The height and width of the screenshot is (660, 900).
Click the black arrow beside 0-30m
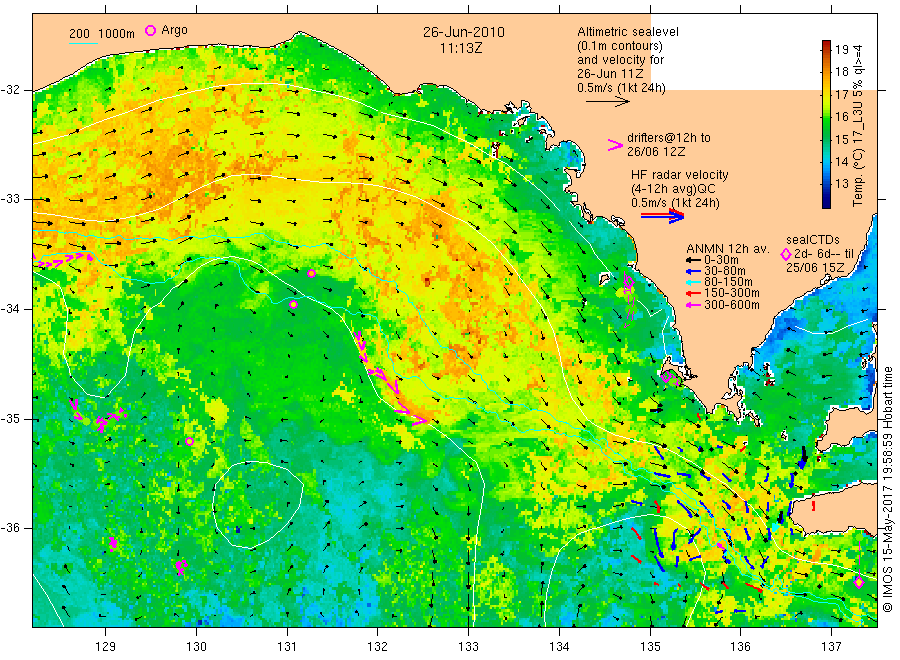693,260
